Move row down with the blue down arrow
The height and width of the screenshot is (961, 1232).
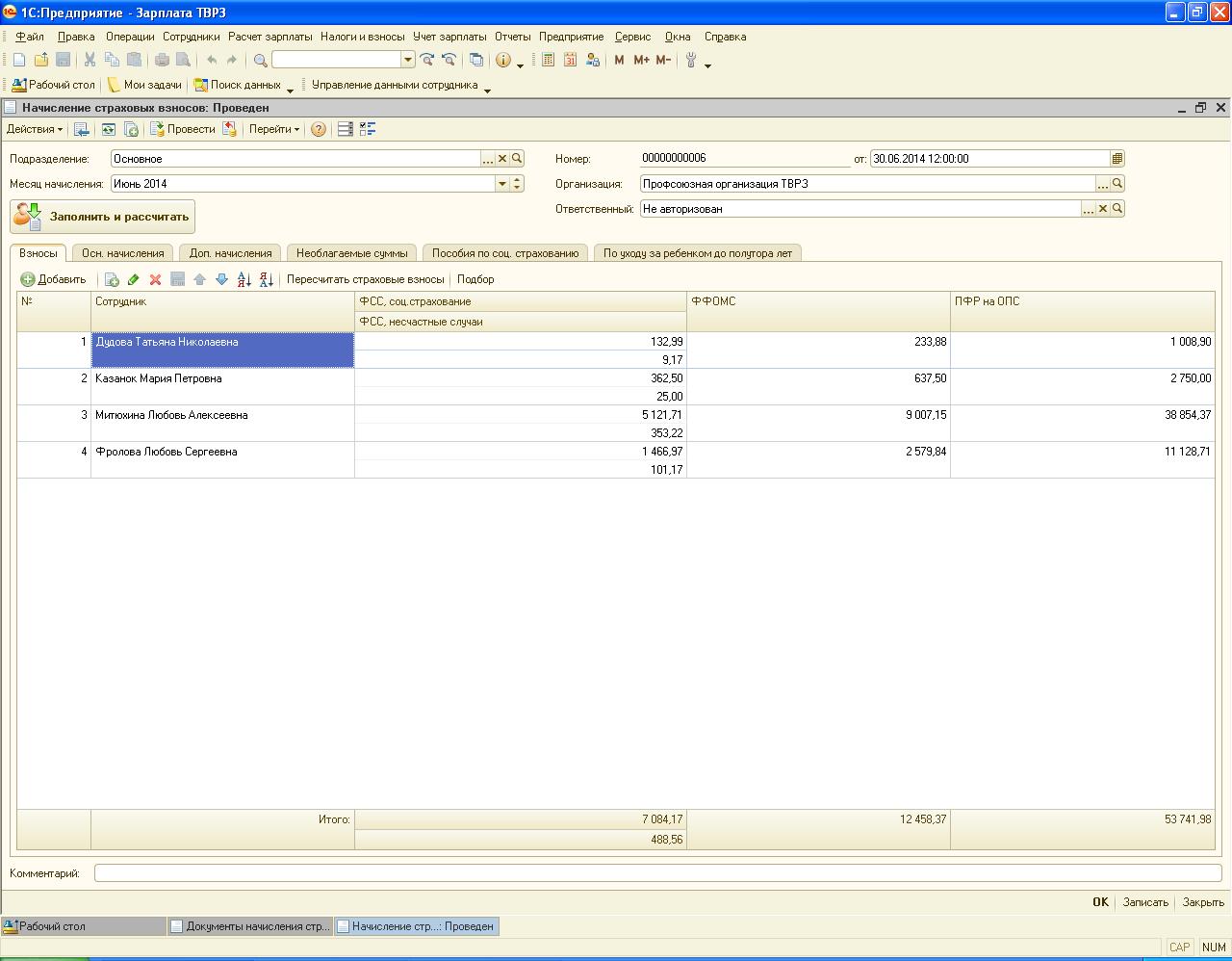(x=221, y=279)
